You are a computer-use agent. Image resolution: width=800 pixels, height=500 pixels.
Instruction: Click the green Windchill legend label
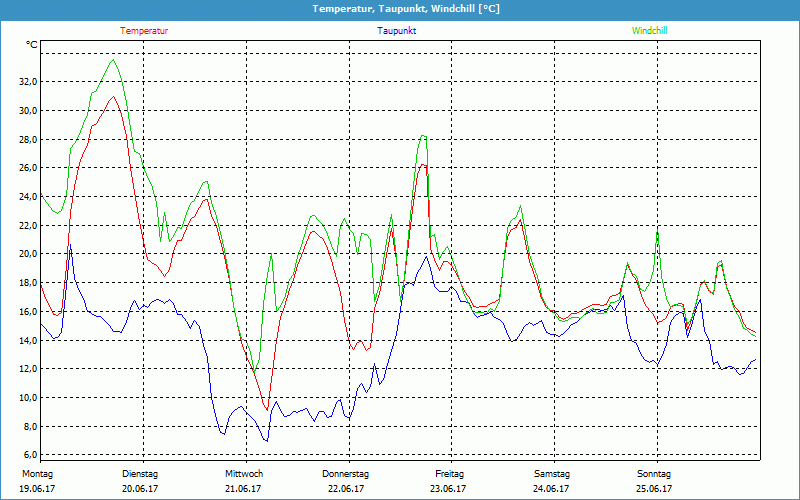[649, 31]
